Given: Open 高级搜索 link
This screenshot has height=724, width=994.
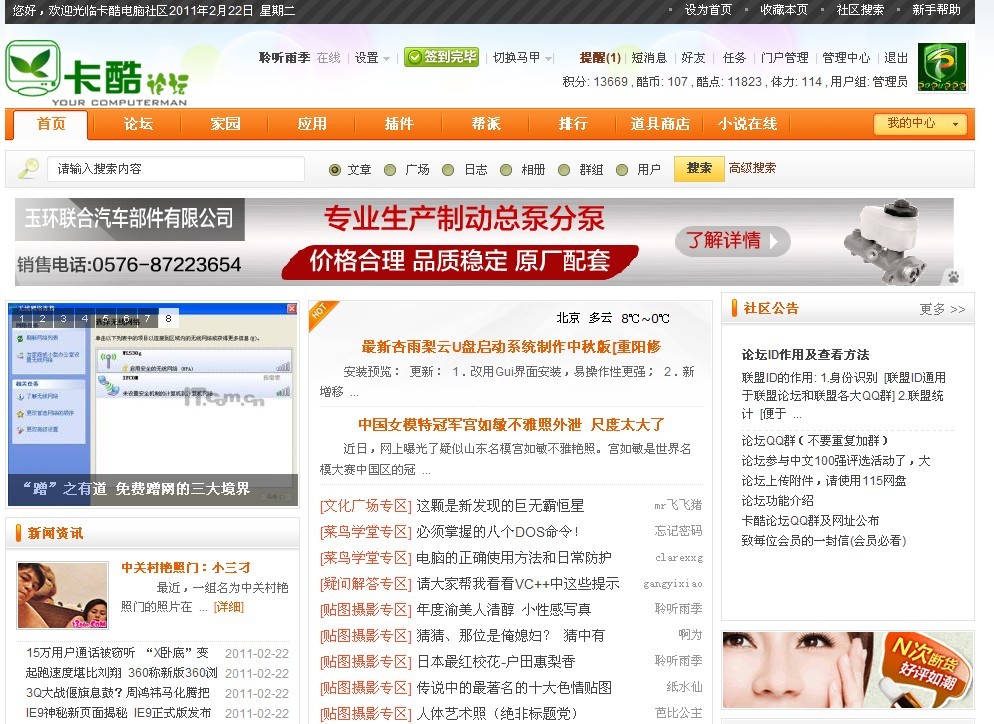Looking at the screenshot, I should click(752, 168).
